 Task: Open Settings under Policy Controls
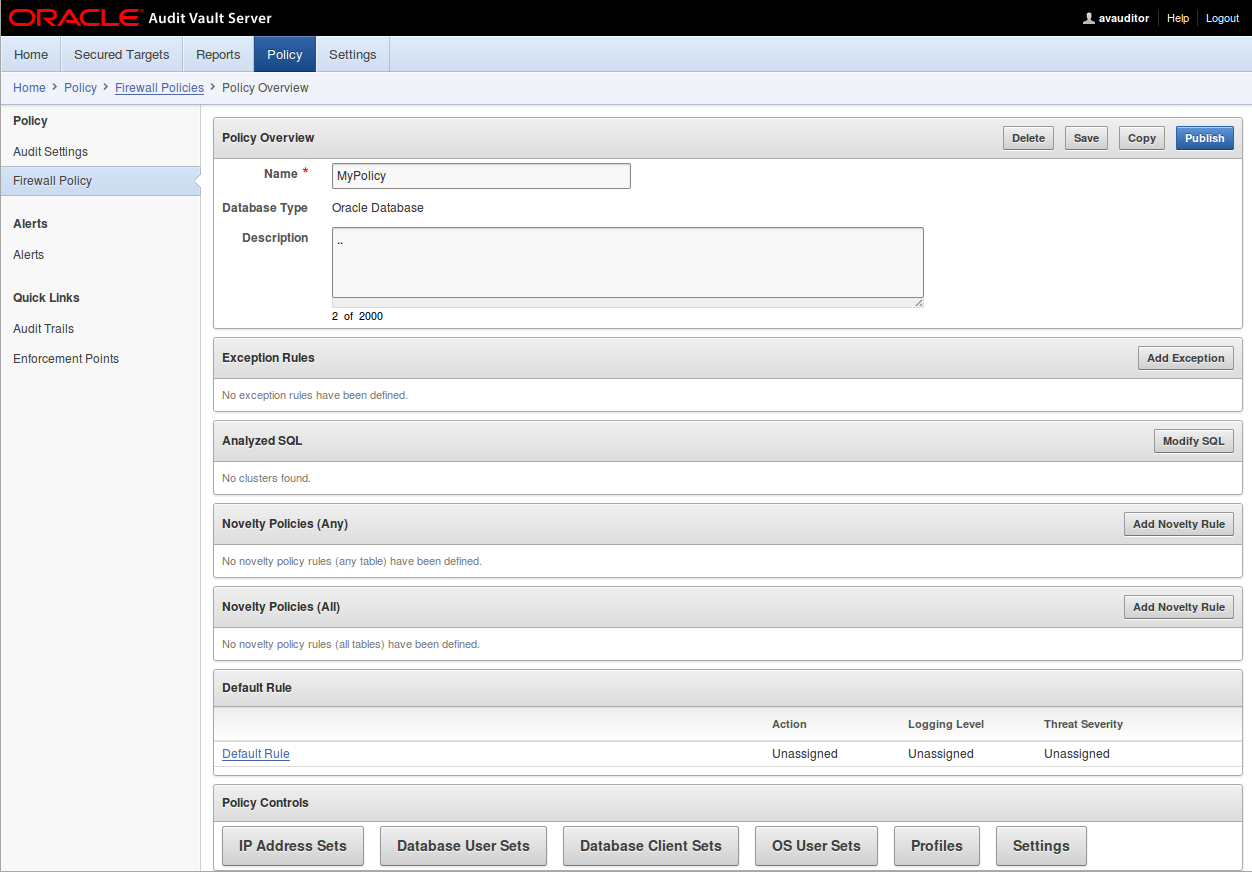click(x=1041, y=846)
